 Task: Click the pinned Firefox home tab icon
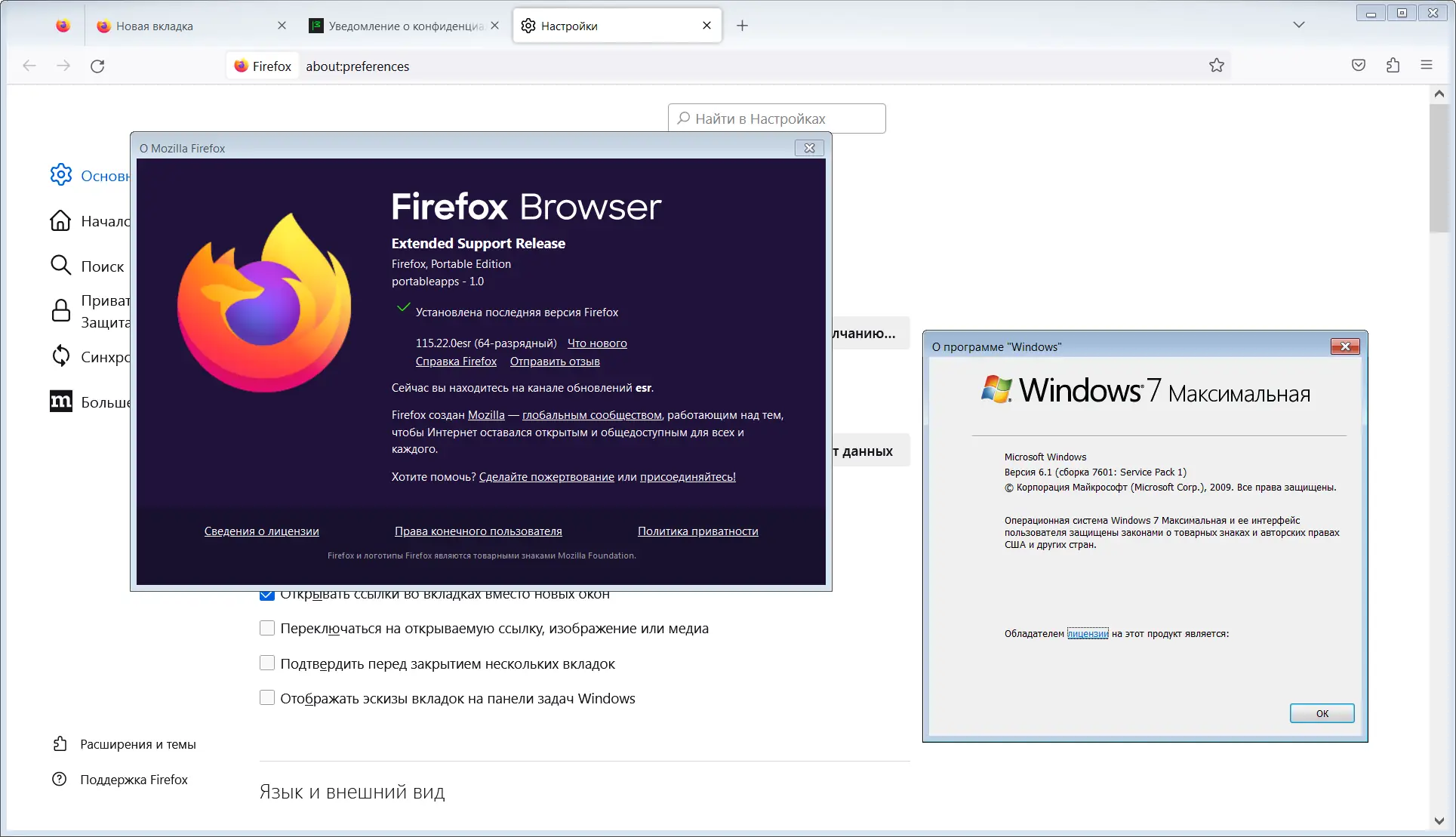[x=63, y=26]
